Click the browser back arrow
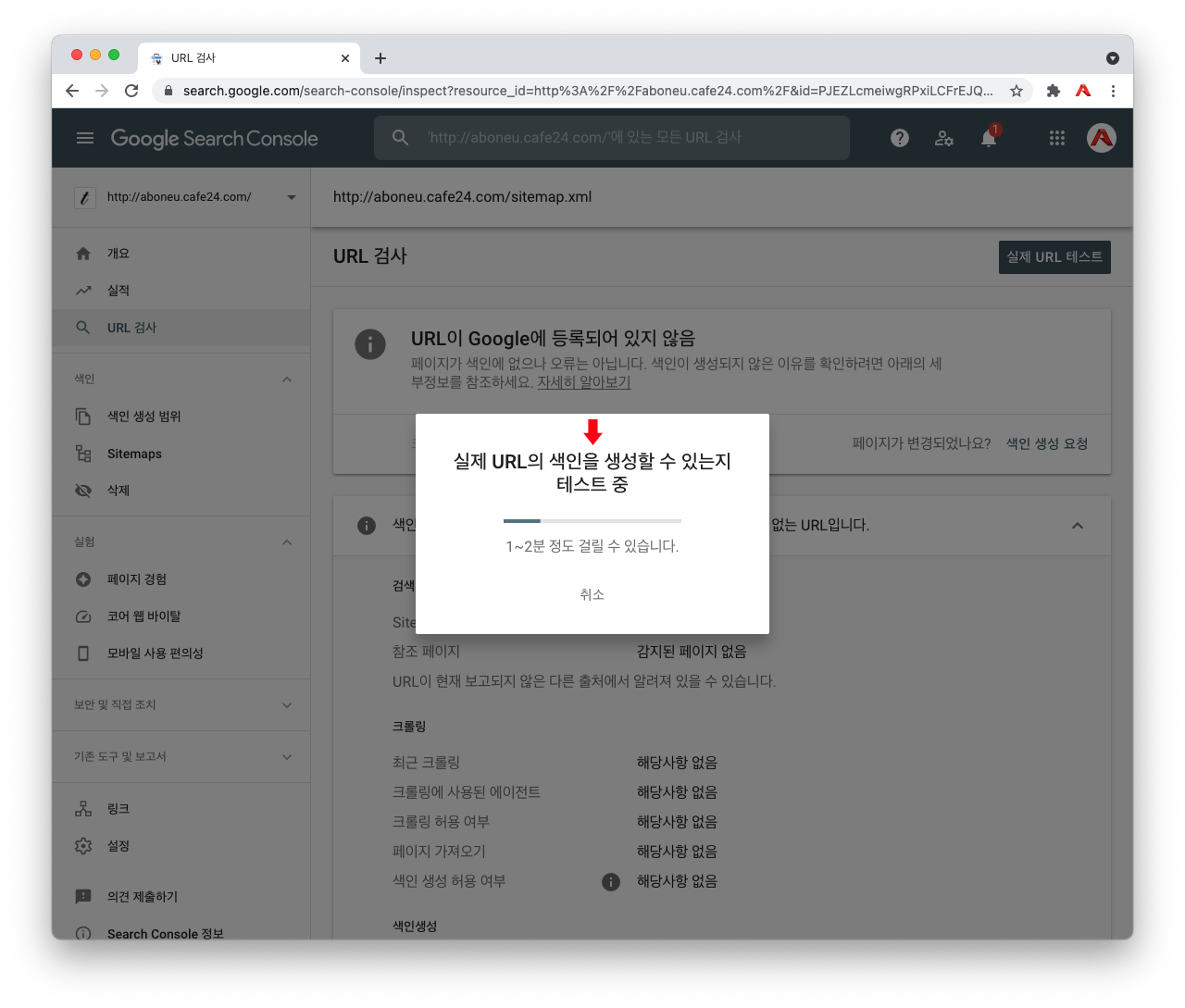Image resolution: width=1185 pixels, height=1008 pixels. click(72, 91)
